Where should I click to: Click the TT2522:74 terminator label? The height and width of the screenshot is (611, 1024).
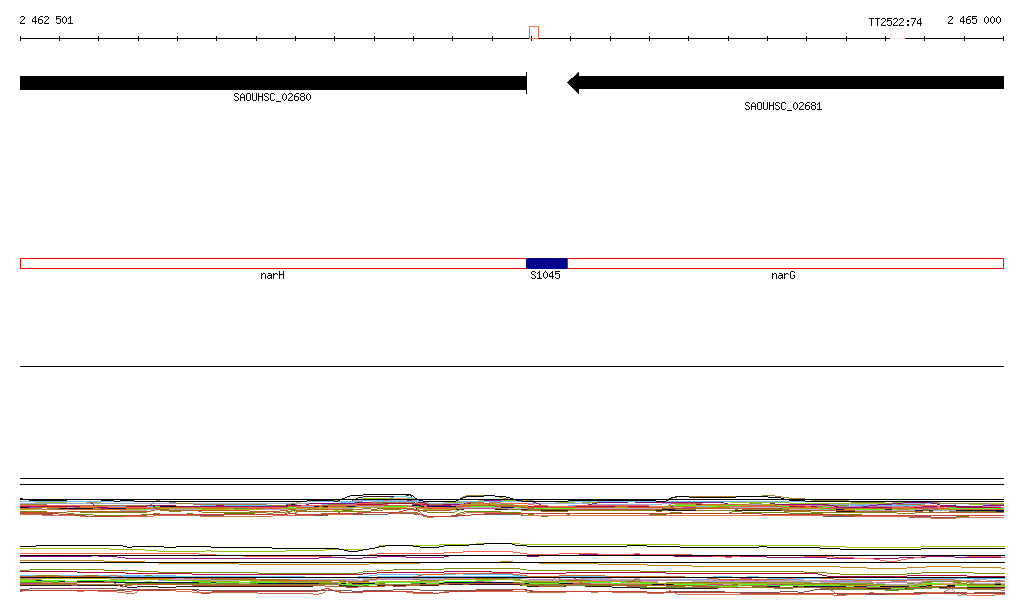[895, 21]
